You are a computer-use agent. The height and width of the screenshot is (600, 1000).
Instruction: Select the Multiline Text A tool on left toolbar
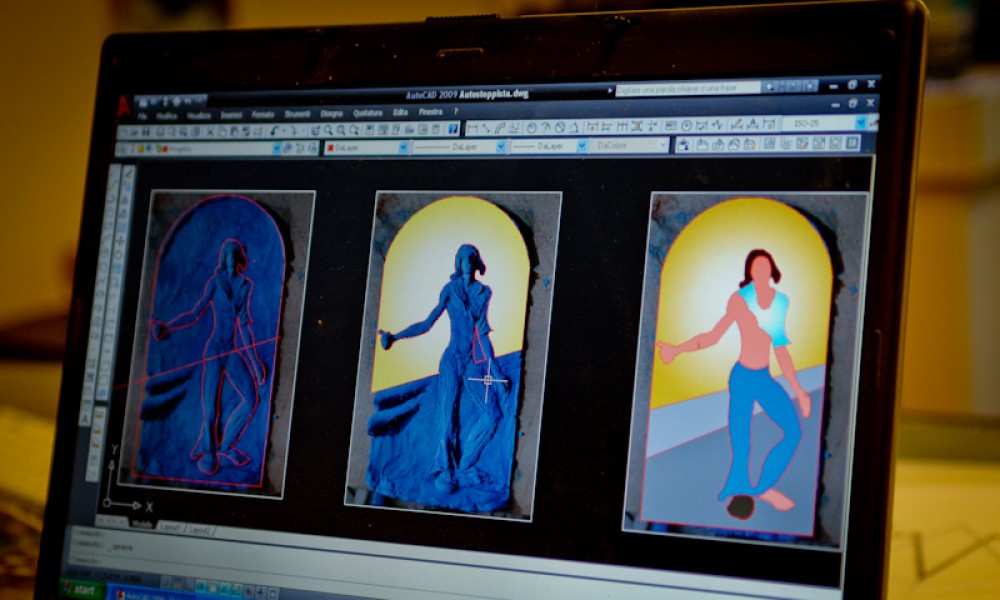(85, 419)
